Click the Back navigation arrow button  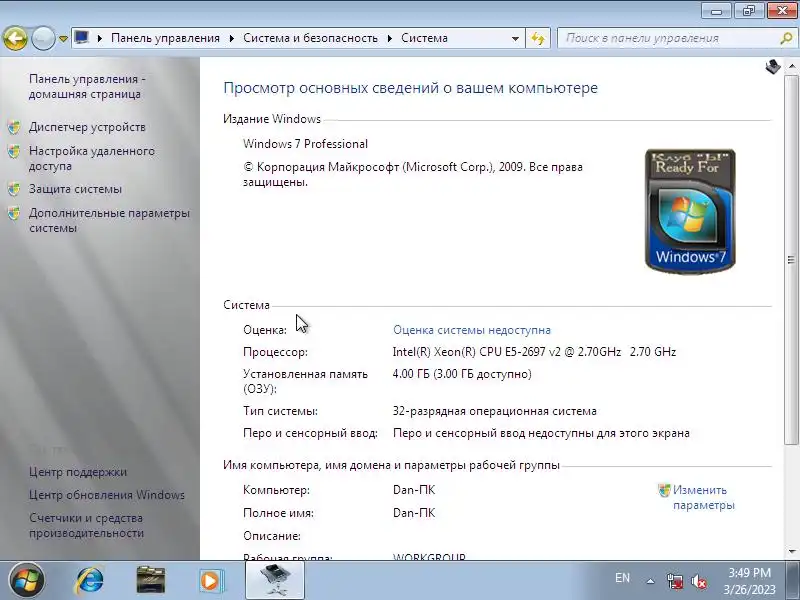[x=15, y=38]
